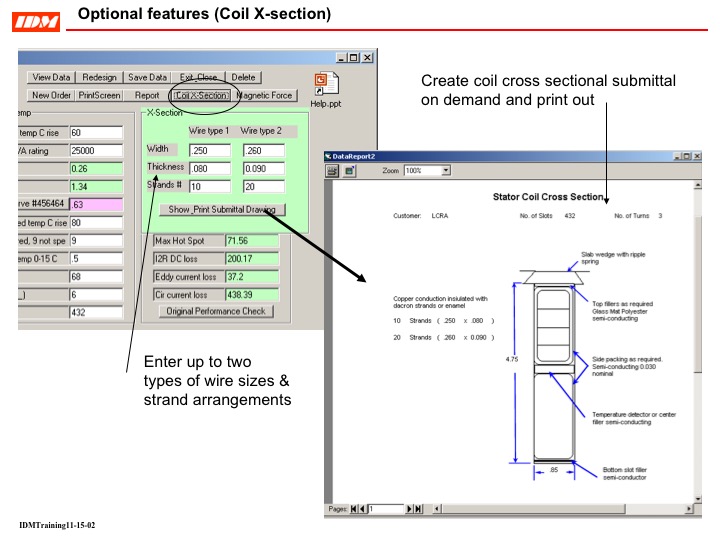Click the Save Data button
Viewport: 720px width, 540px height.
tap(147, 77)
